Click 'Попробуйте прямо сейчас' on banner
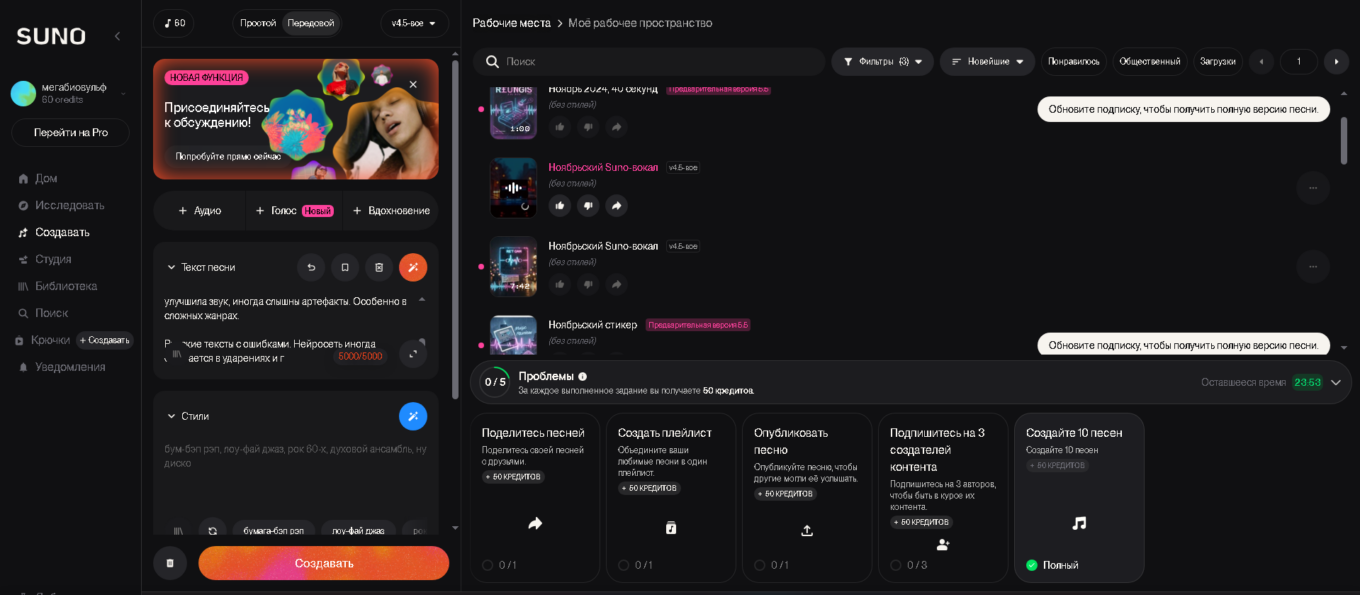1360x595 pixels. point(228,156)
